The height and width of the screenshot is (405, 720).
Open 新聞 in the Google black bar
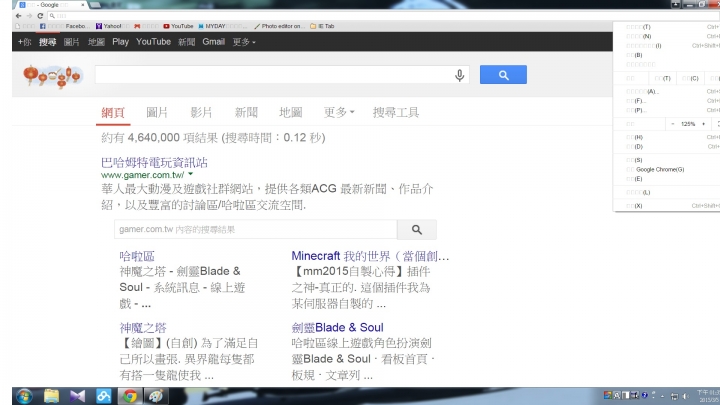tap(186, 42)
